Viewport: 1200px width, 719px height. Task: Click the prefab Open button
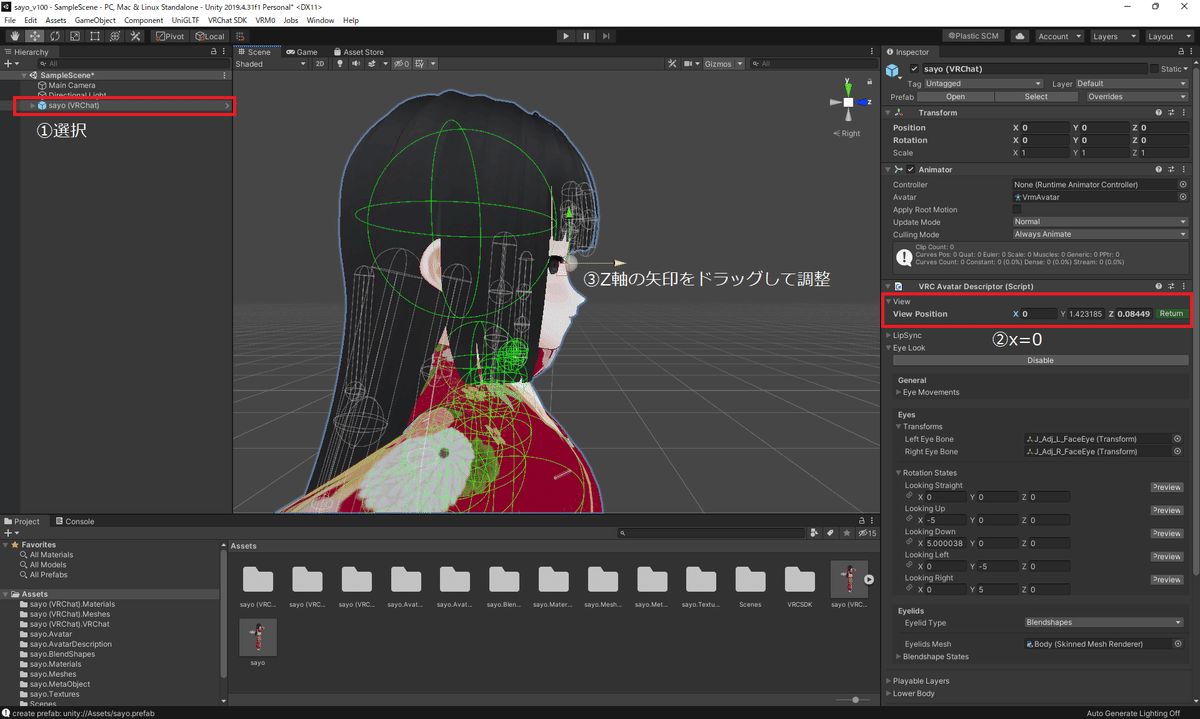point(955,97)
